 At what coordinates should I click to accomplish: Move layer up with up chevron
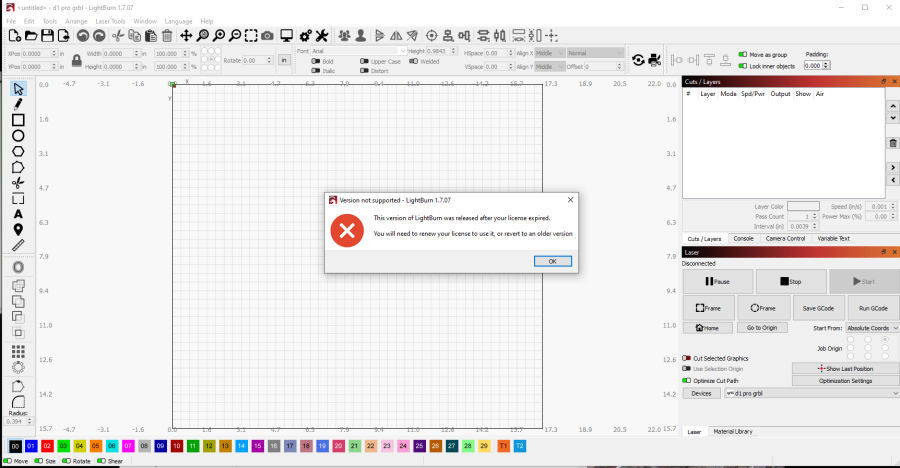[893, 106]
